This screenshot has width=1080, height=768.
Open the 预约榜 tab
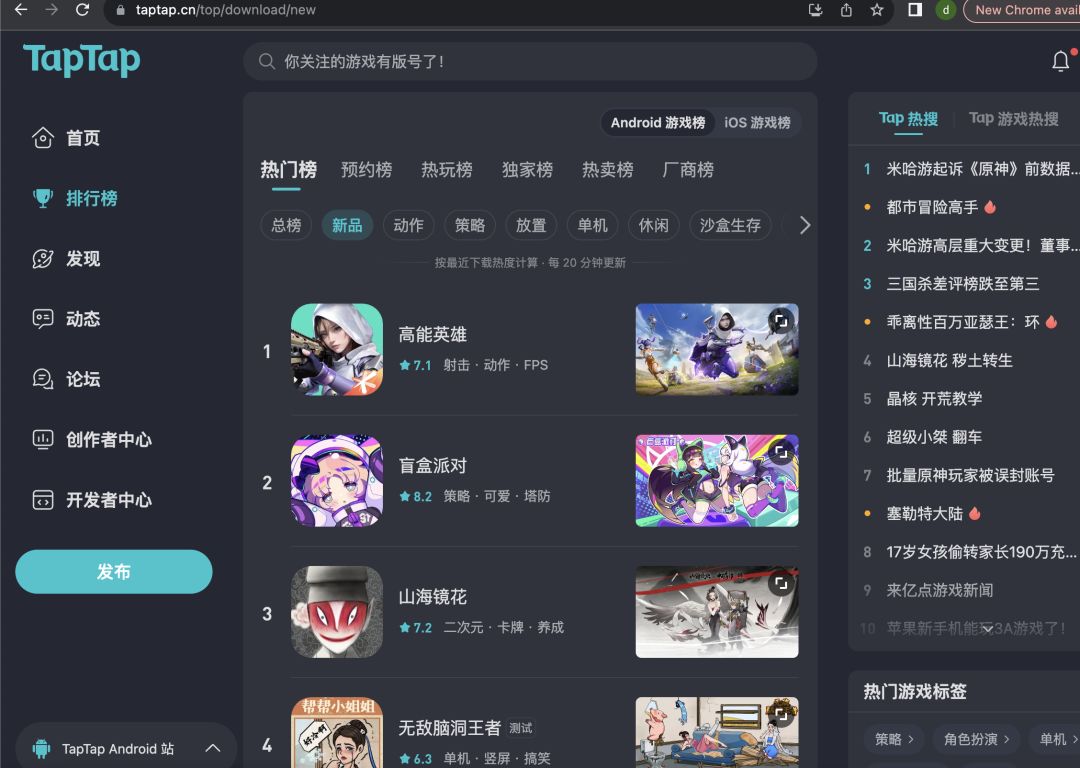[366, 169]
